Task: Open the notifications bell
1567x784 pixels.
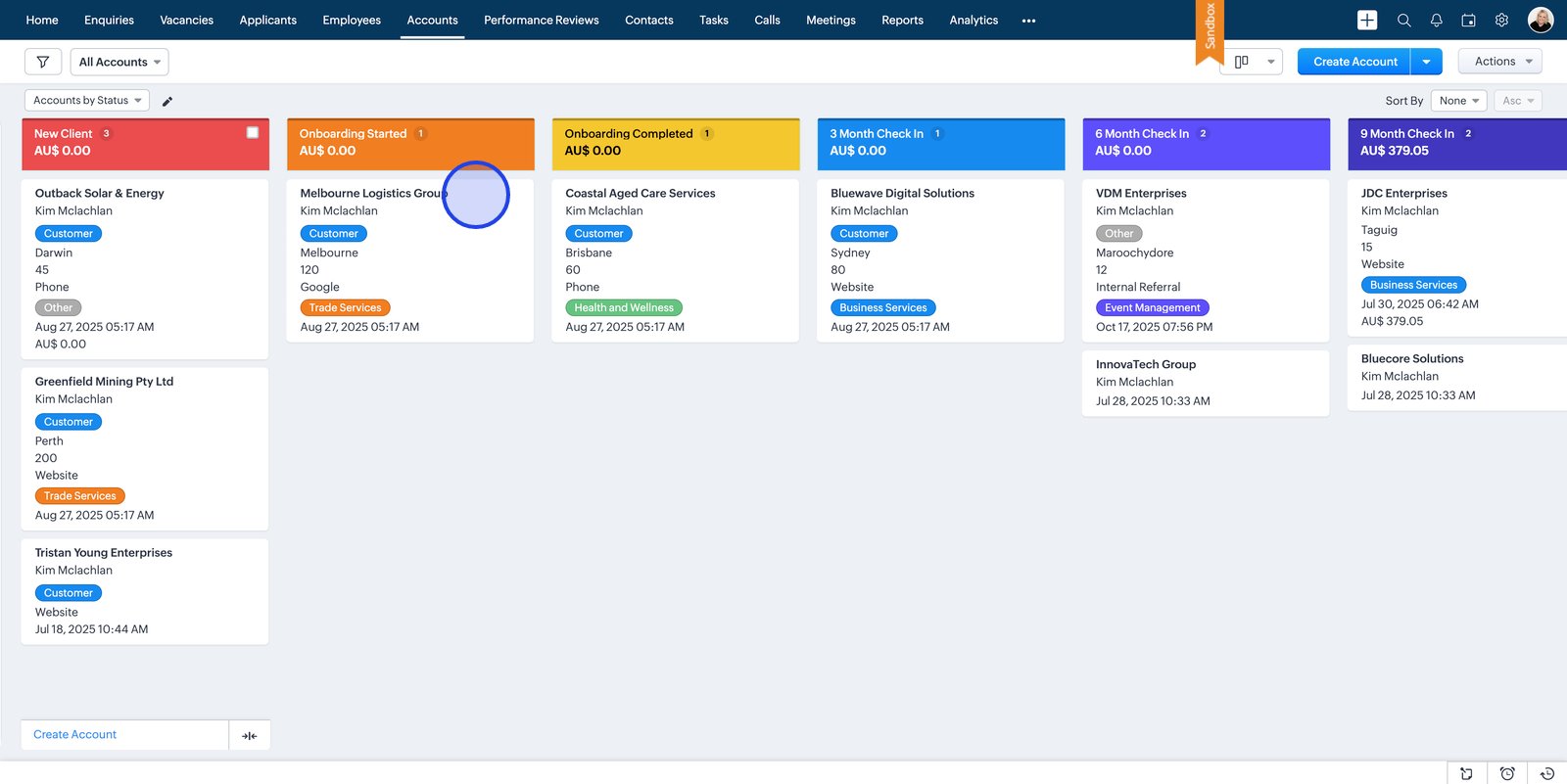Action: pyautogui.click(x=1436, y=20)
